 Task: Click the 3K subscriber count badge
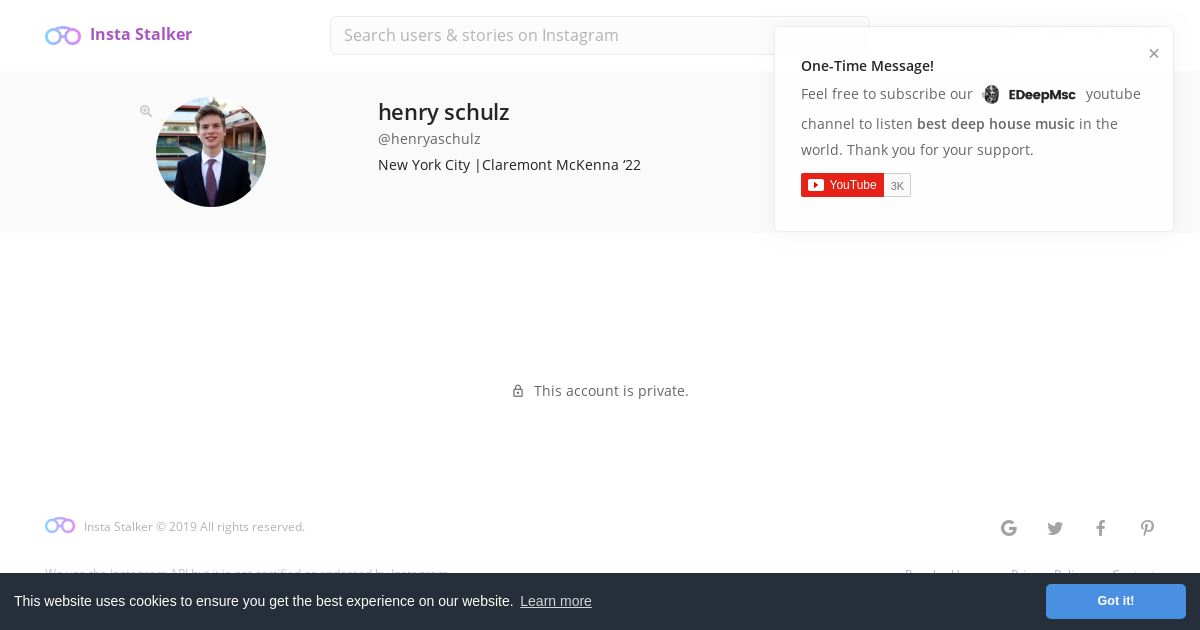(897, 185)
